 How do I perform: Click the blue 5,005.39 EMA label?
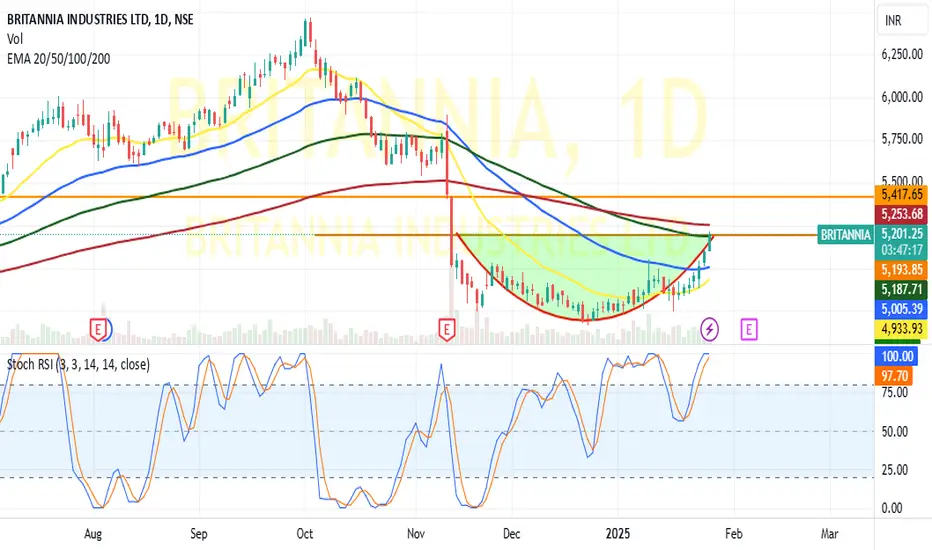tap(902, 309)
